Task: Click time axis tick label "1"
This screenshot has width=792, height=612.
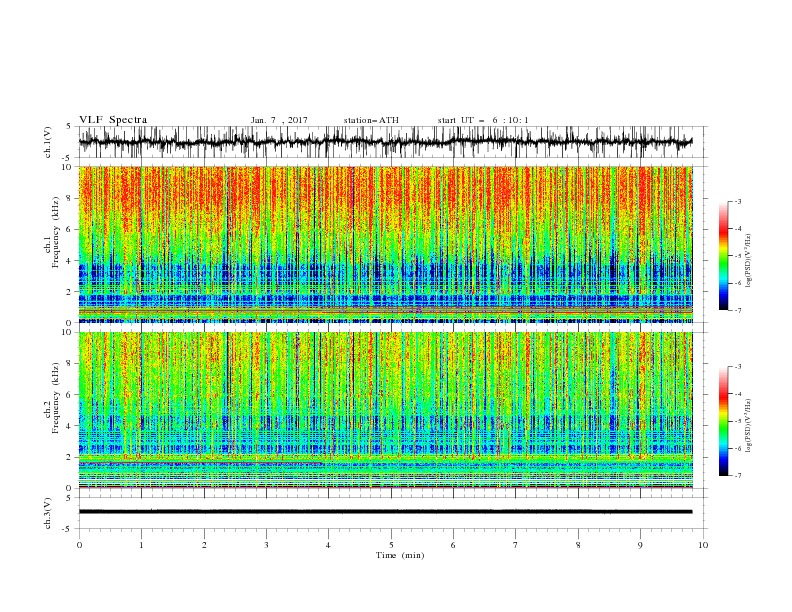Action: pyautogui.click(x=142, y=545)
